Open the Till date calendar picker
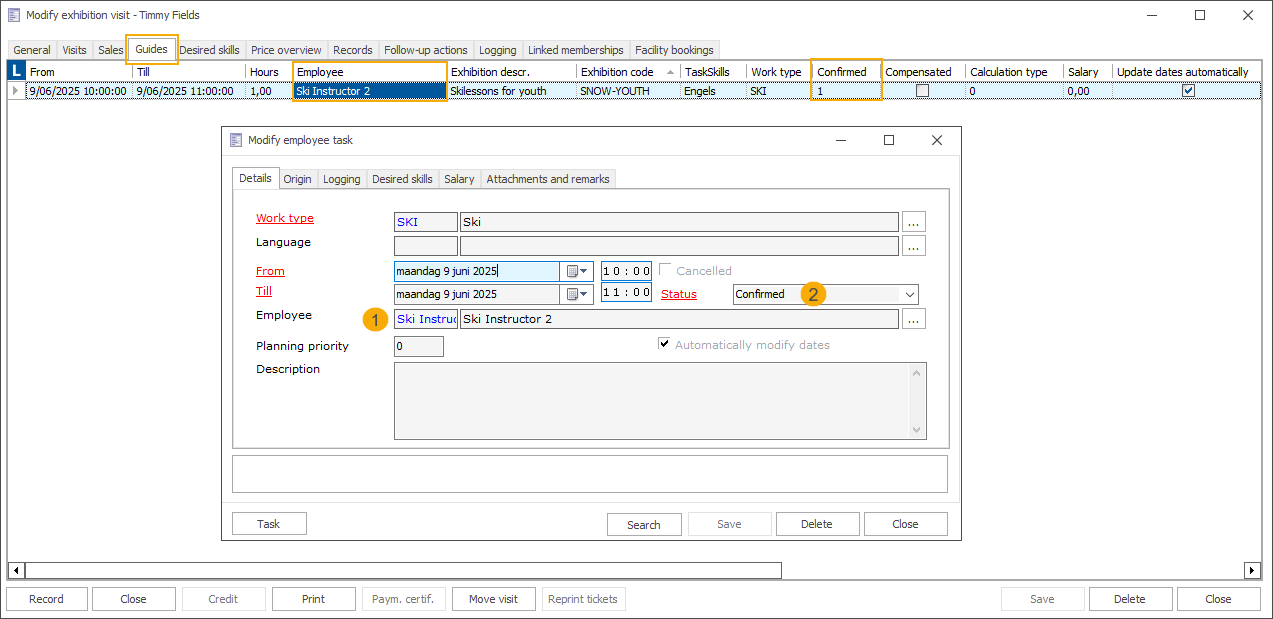This screenshot has height=619, width=1273. click(x=577, y=294)
